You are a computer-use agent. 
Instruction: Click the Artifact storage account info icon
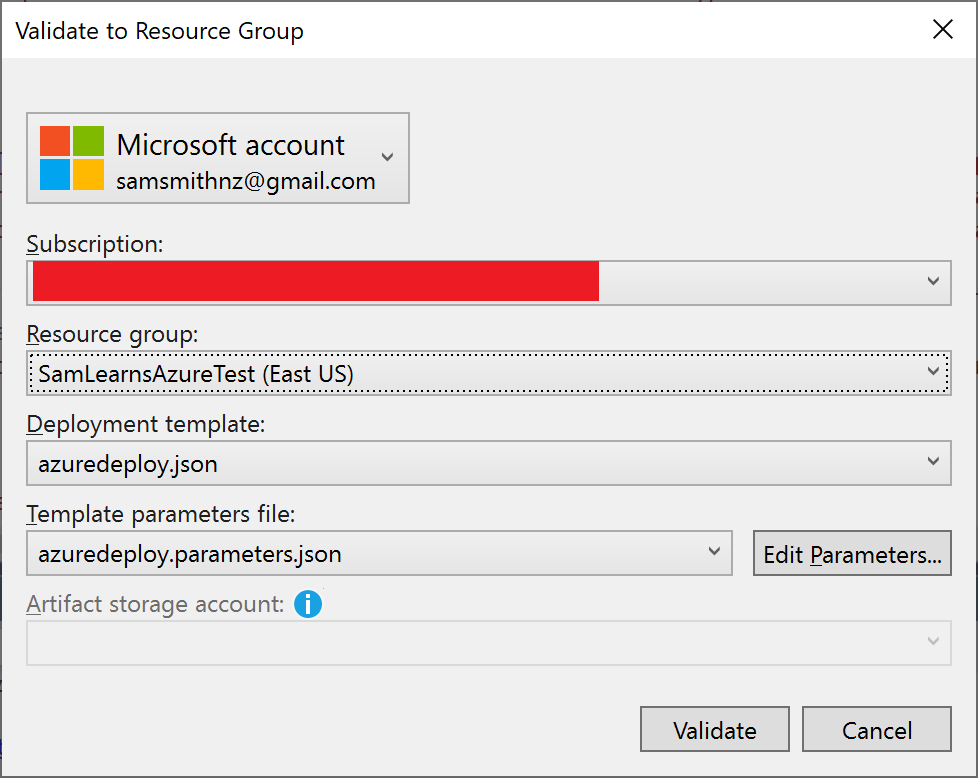tap(308, 604)
